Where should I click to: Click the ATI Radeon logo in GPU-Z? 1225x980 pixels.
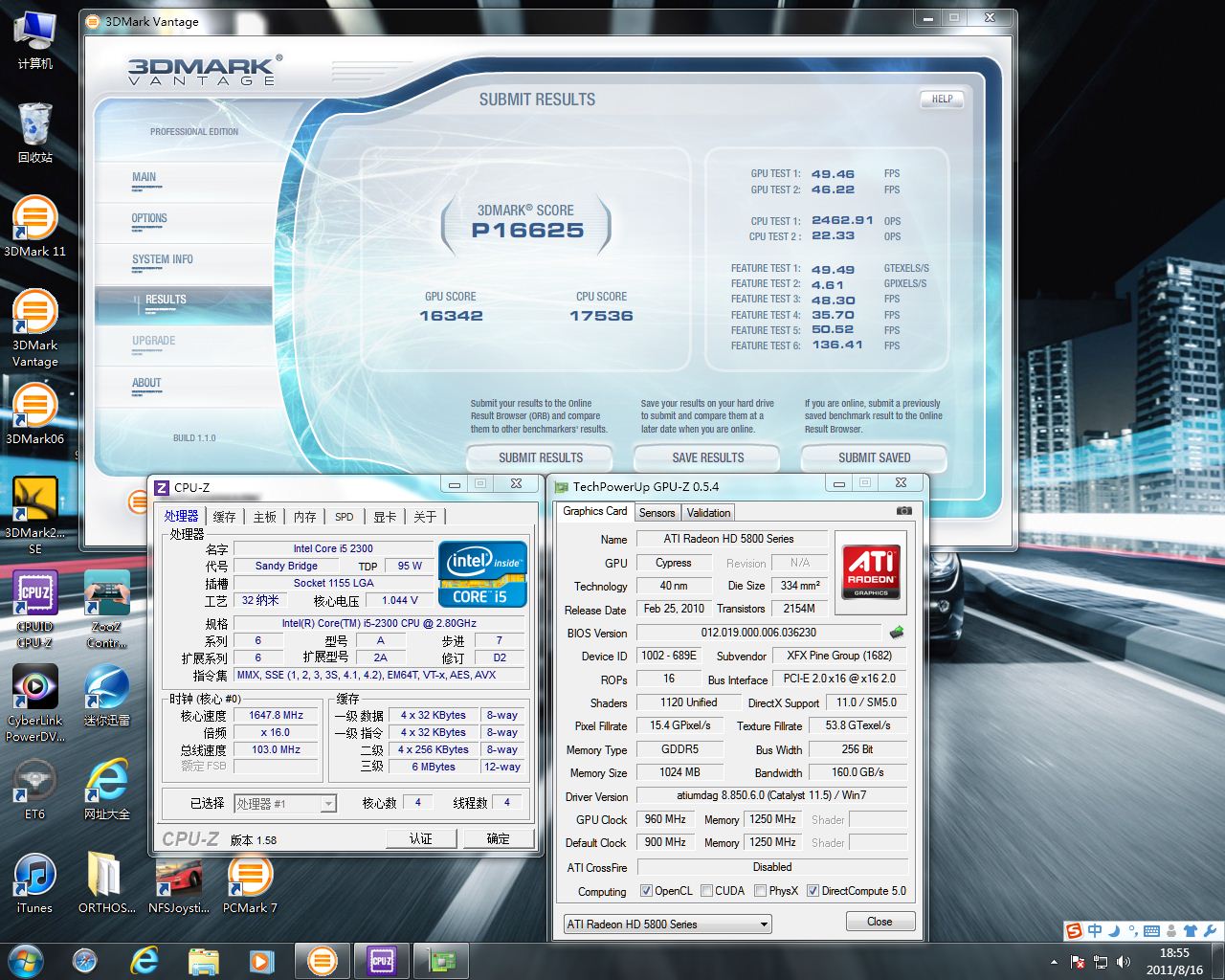click(x=871, y=571)
